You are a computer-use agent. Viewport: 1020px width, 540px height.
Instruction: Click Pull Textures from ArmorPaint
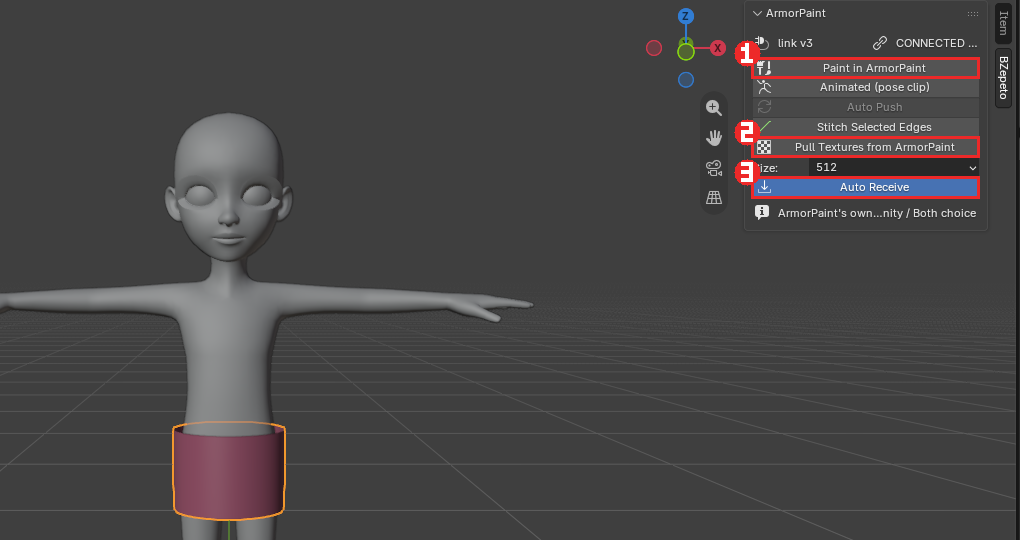point(866,147)
